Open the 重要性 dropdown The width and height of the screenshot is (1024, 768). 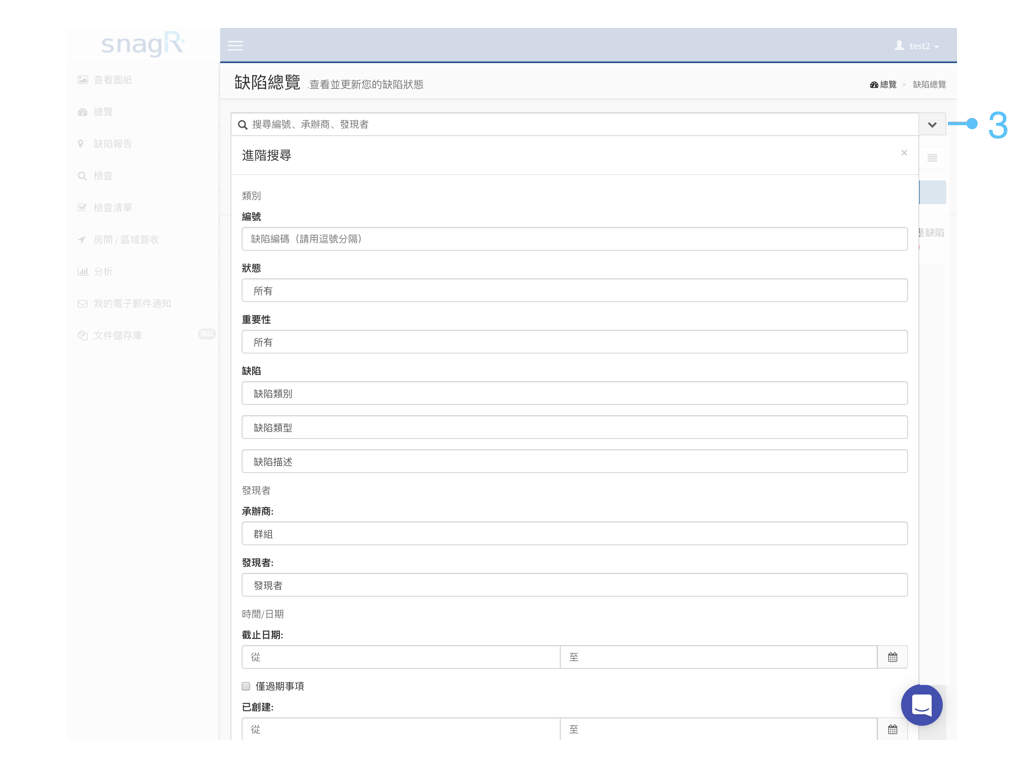click(x=575, y=342)
